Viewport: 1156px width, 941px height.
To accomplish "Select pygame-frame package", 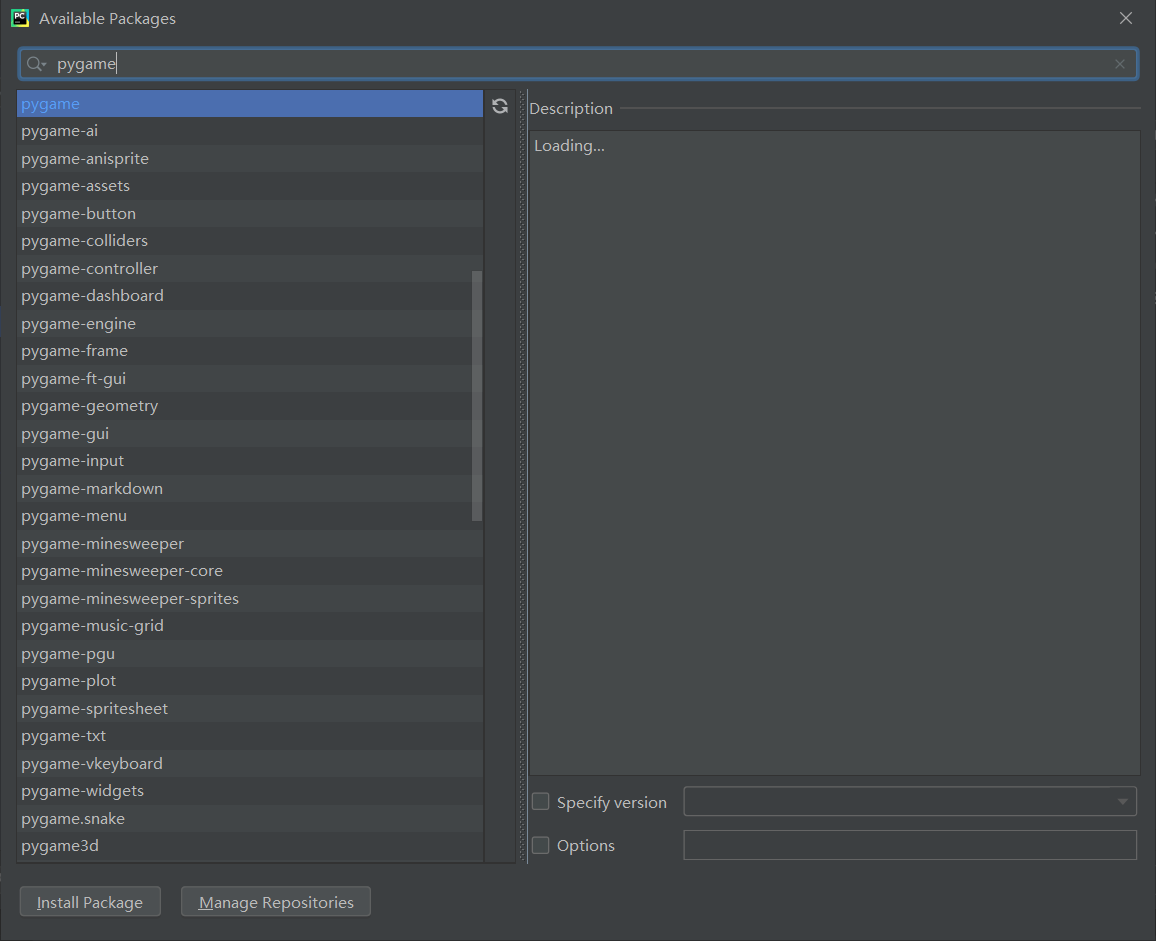I will 250,351.
